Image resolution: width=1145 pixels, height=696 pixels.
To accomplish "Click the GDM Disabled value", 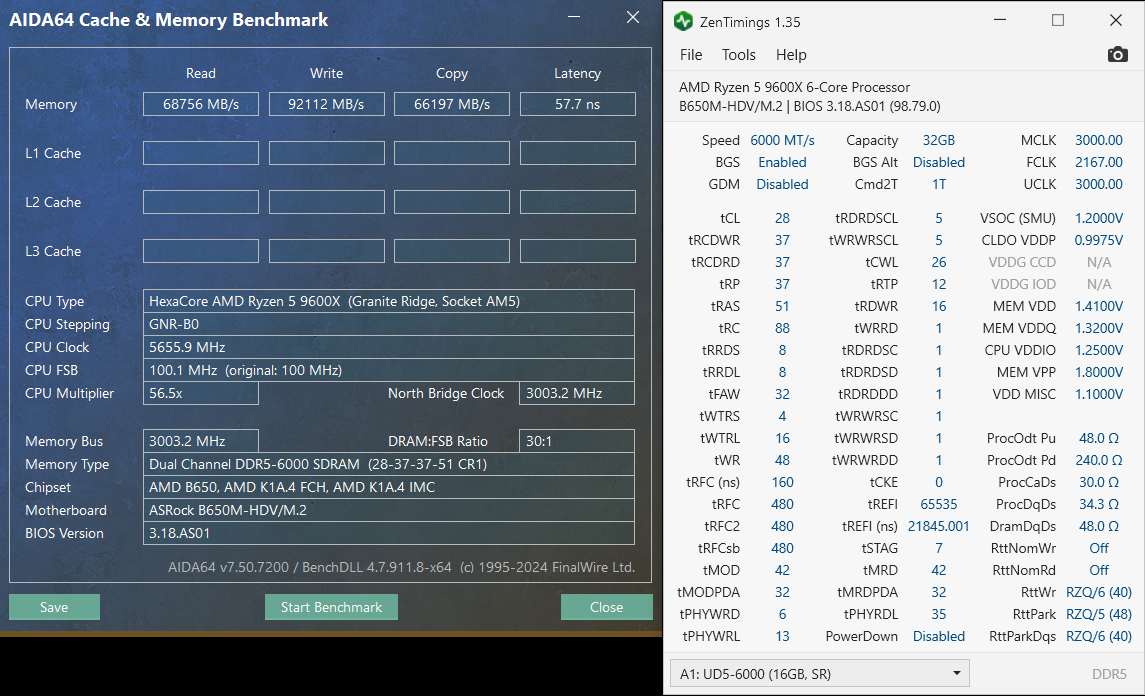I will [782, 184].
